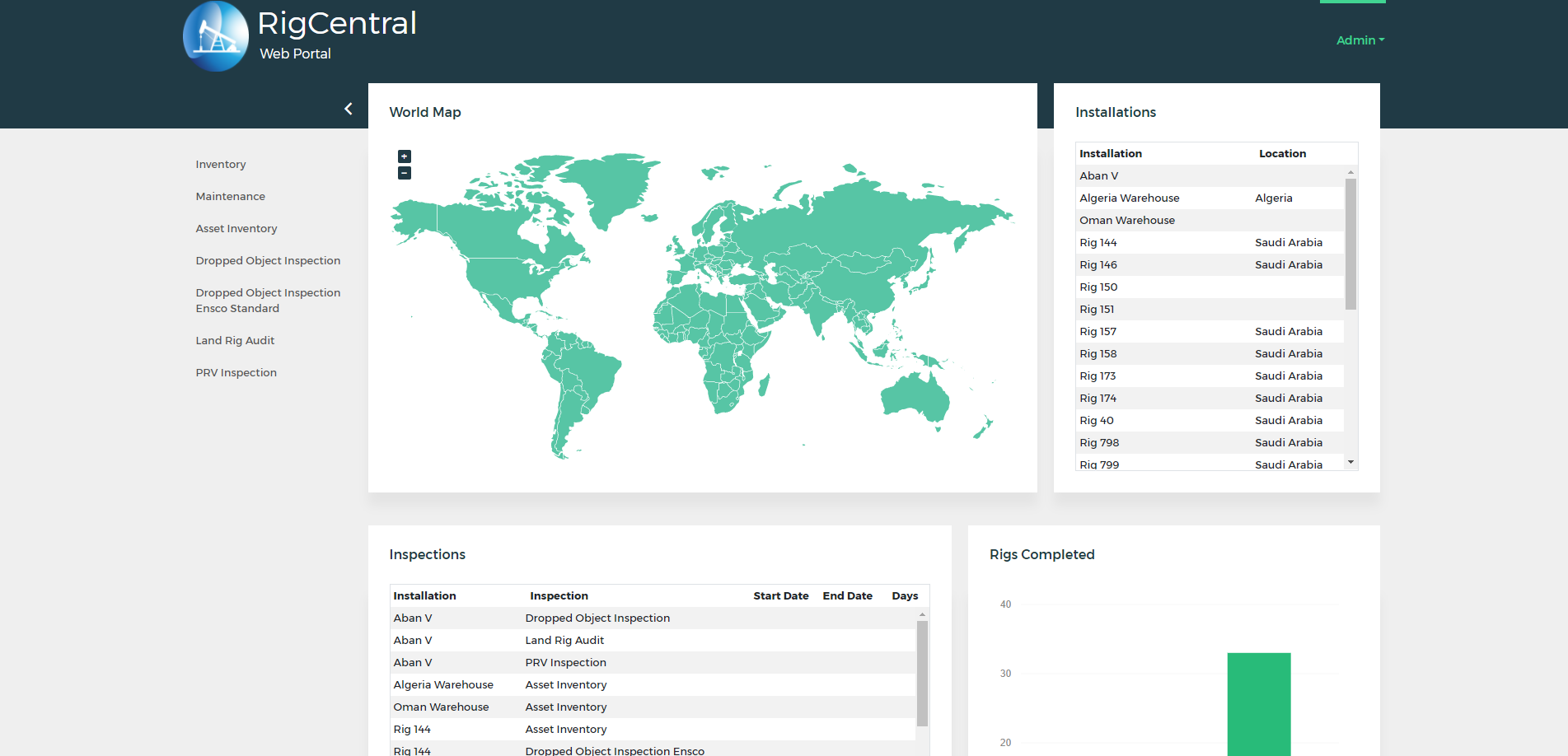Viewport: 1568px width, 756px height.
Task: Click the RigCentral oil rig logo
Action: click(216, 37)
